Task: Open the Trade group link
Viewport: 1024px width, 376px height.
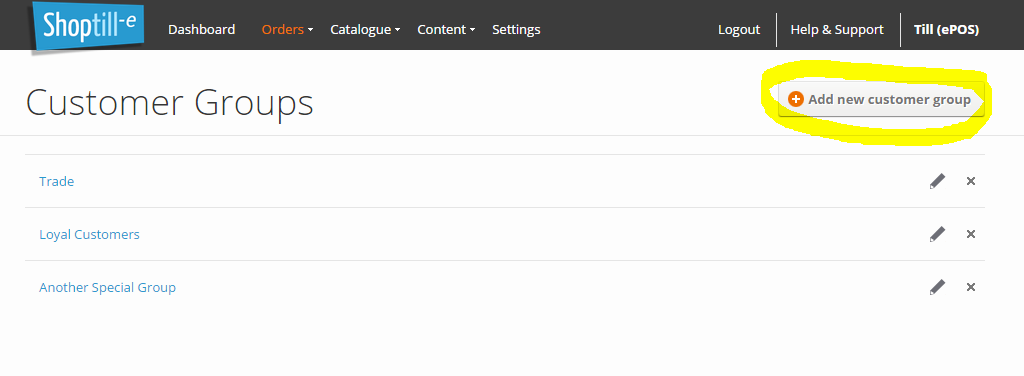Action: tap(56, 181)
